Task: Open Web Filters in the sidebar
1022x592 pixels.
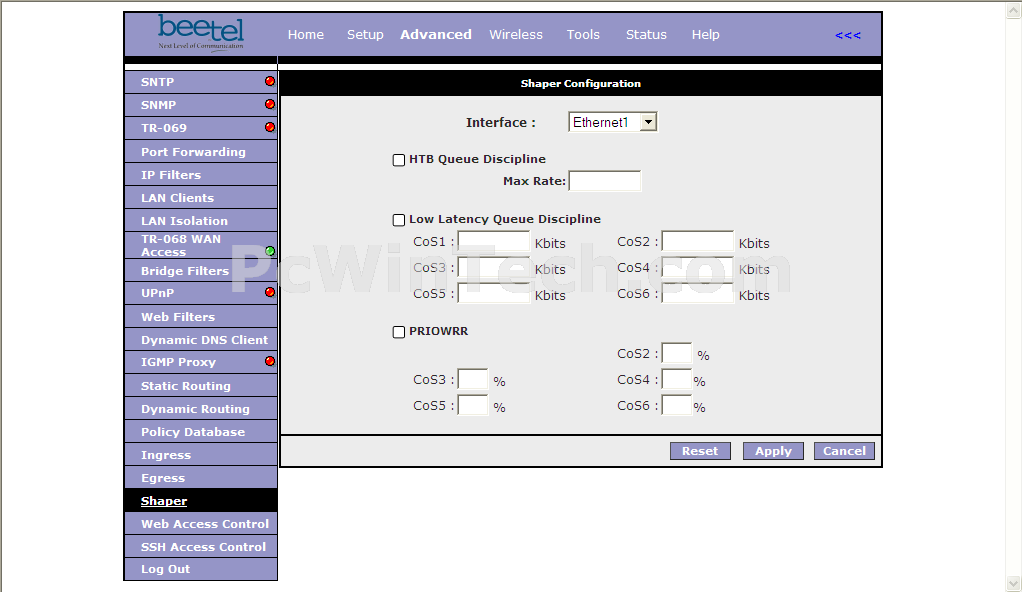Action: pos(201,316)
